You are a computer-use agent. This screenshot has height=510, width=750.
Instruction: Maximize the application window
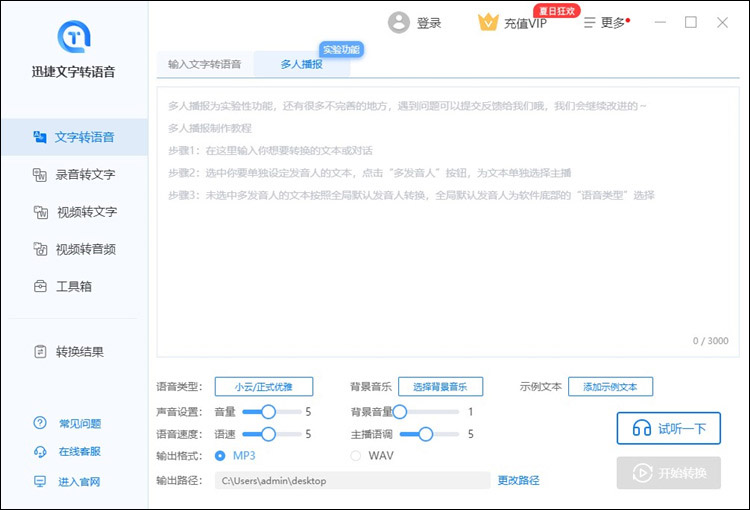(x=691, y=22)
